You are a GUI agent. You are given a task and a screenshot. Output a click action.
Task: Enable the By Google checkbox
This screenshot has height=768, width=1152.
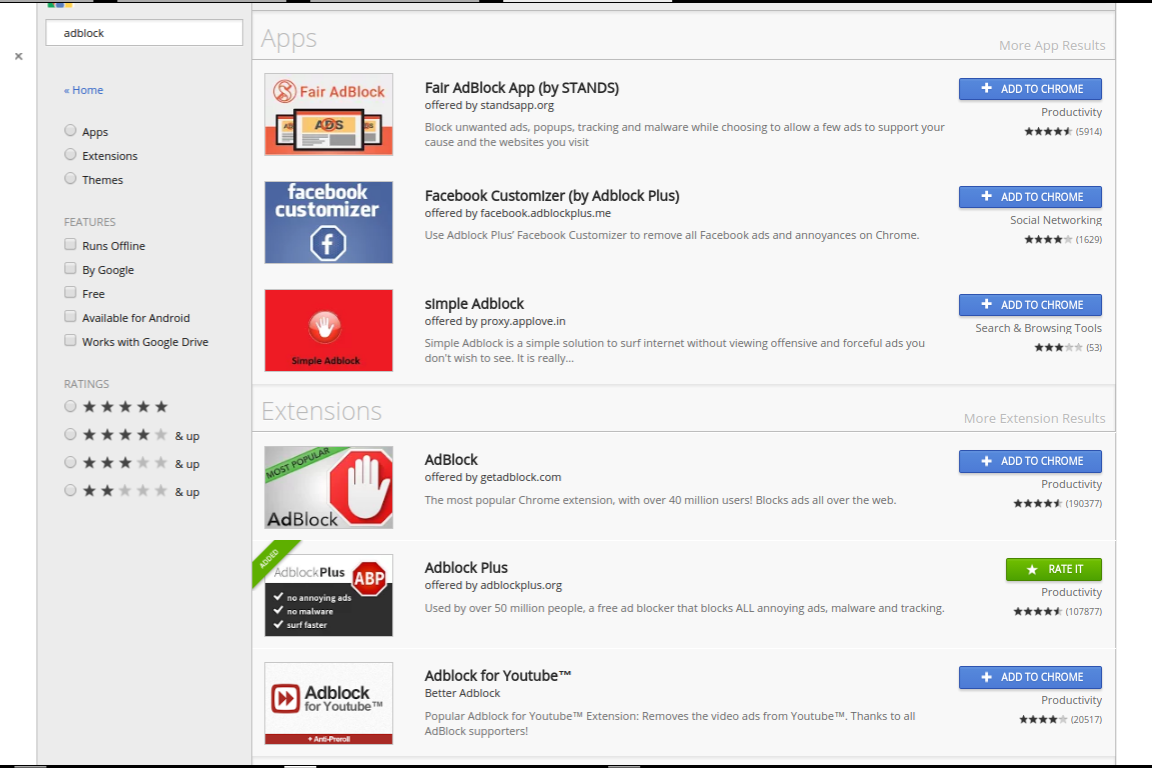pyautogui.click(x=71, y=268)
